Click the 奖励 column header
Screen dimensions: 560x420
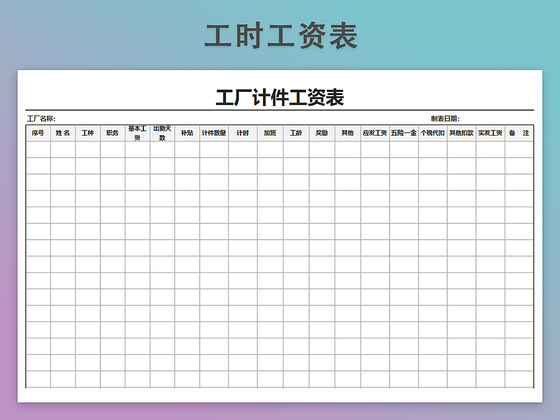pyautogui.click(x=322, y=133)
